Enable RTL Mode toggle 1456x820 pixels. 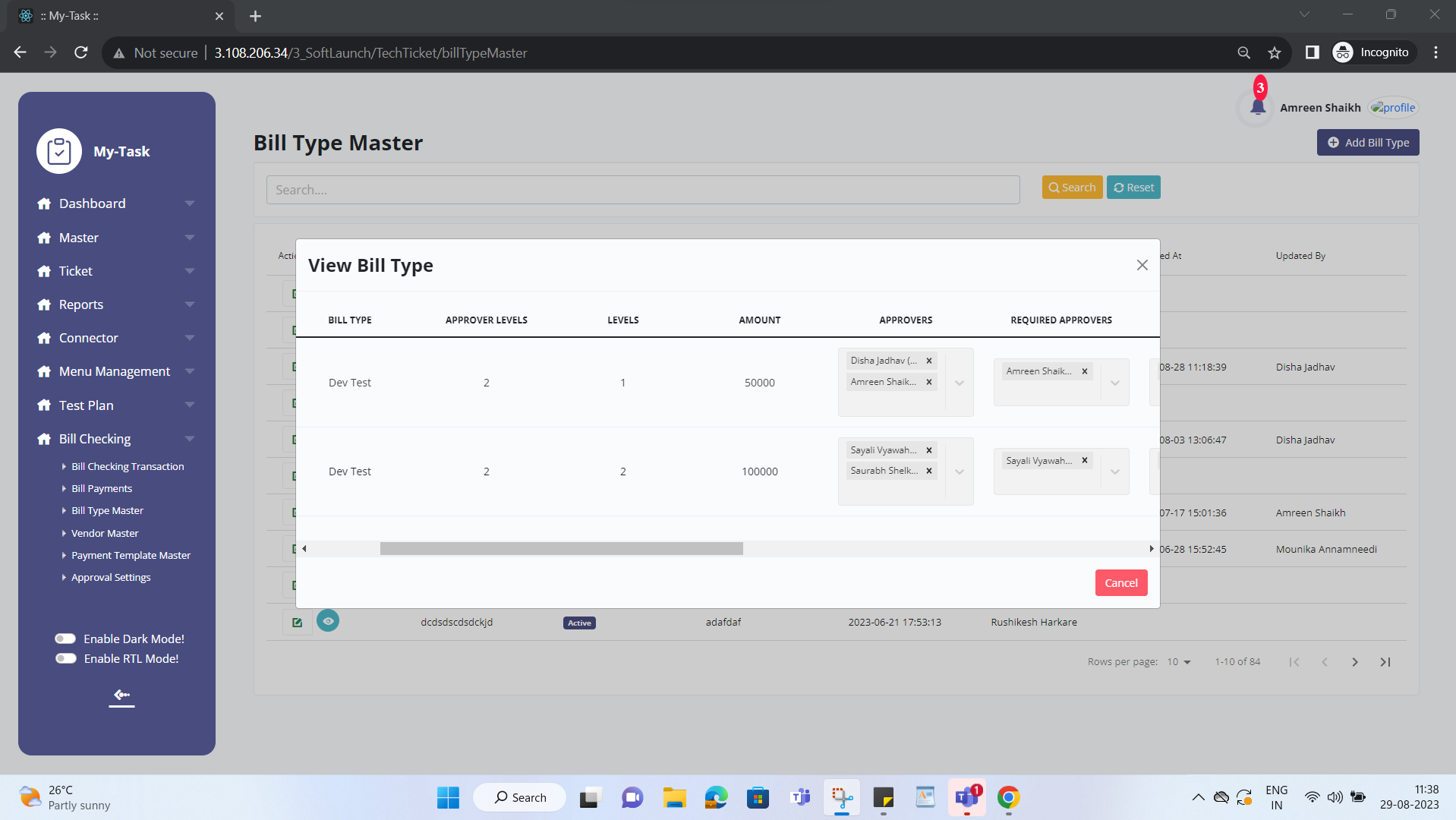tap(66, 658)
